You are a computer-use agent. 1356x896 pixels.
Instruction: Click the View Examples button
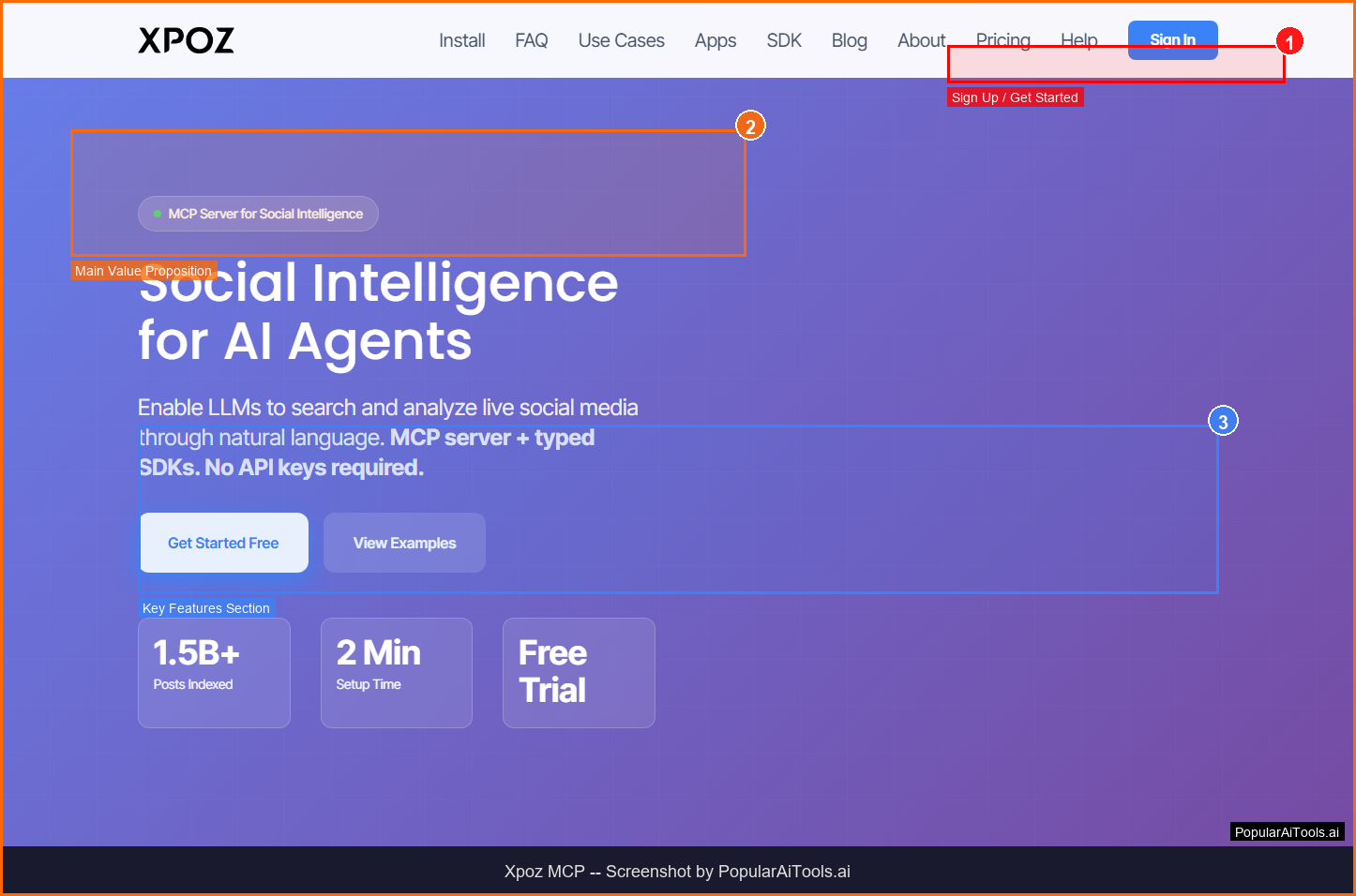tap(404, 543)
